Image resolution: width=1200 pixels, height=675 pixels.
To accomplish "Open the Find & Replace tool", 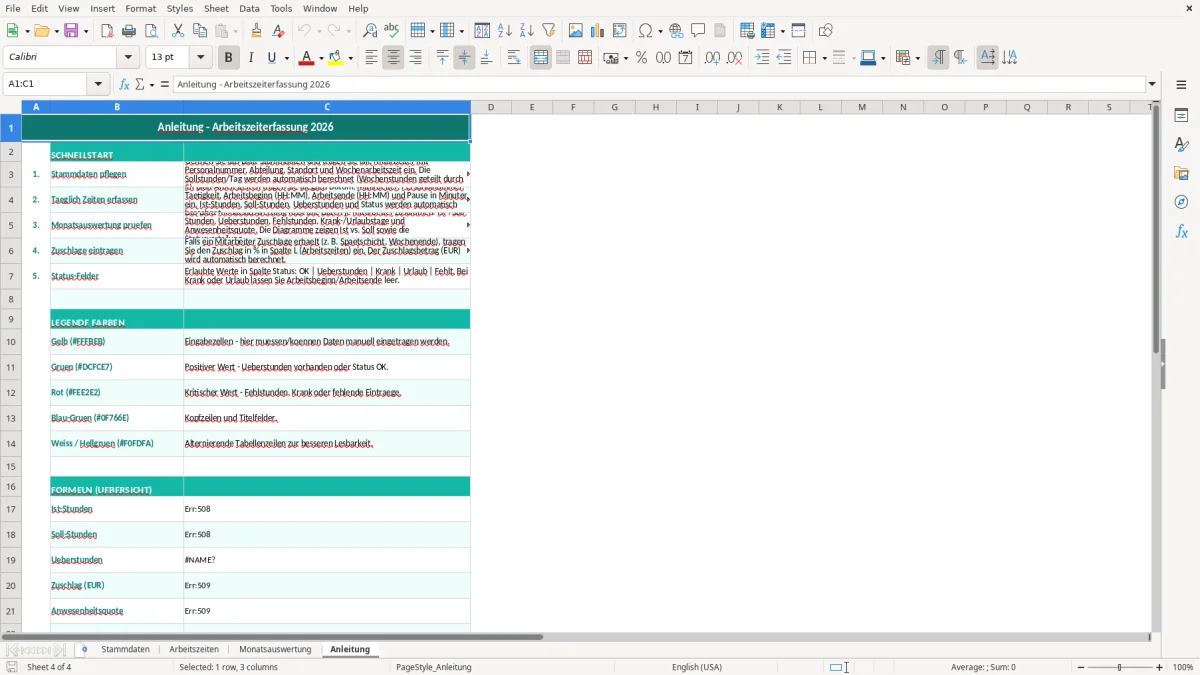I will pyautogui.click(x=370, y=31).
